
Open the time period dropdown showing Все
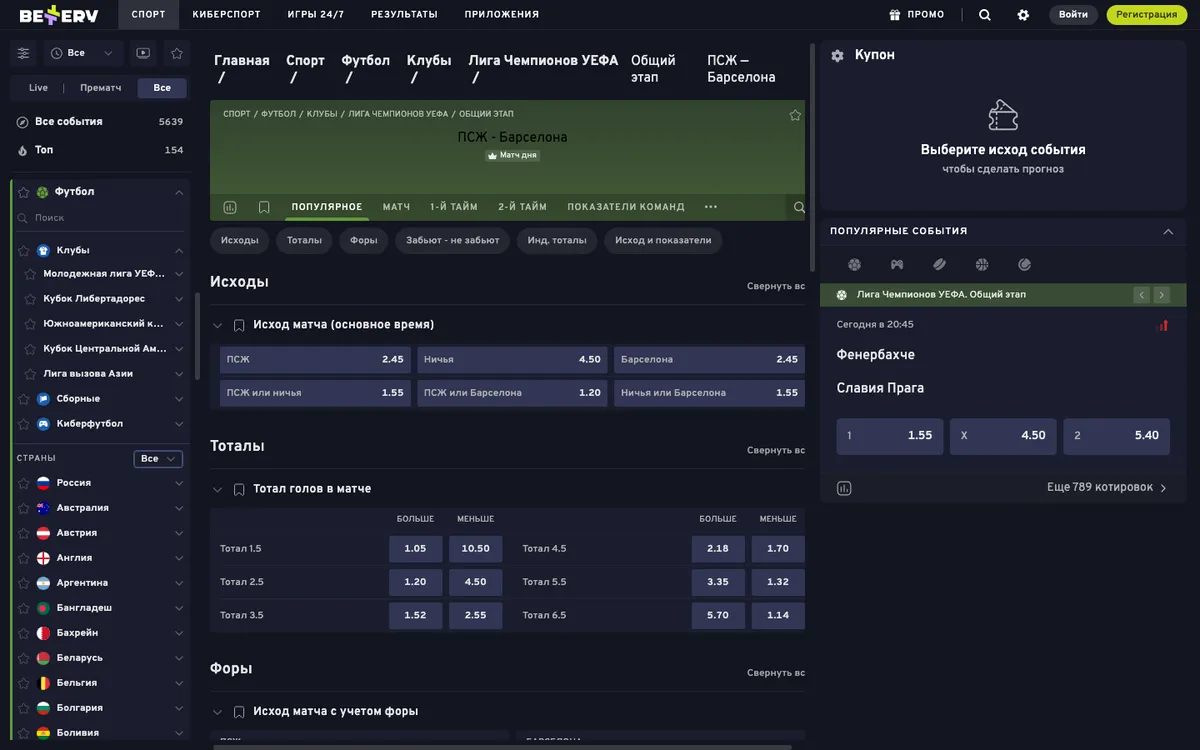(84, 53)
